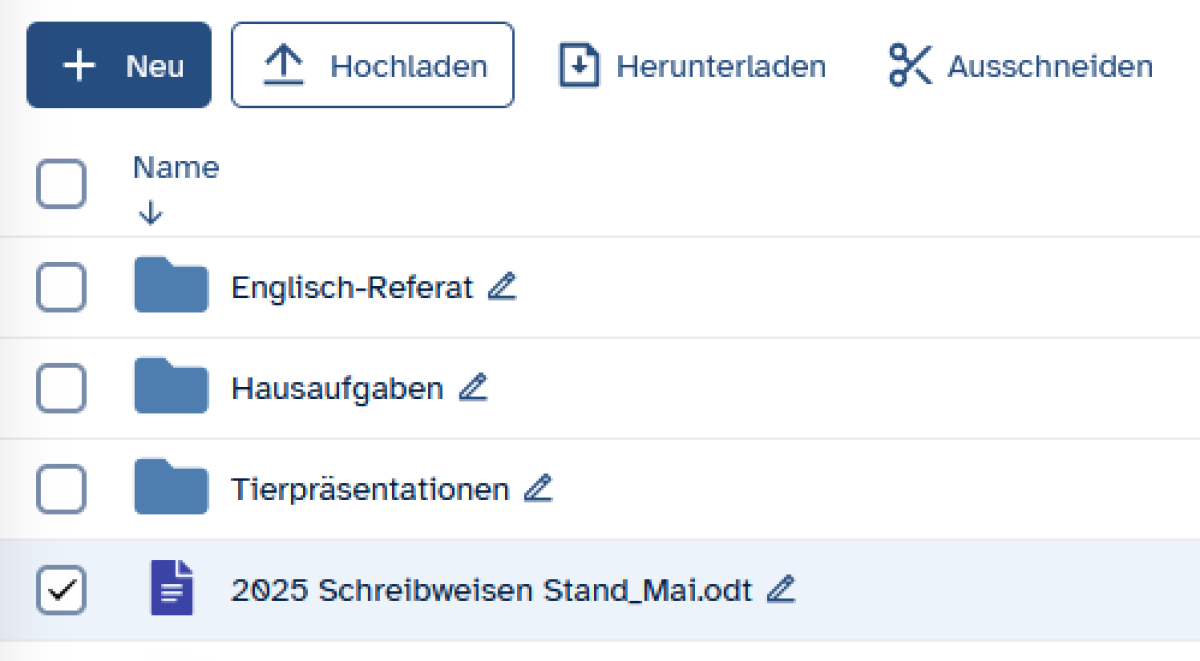Click the edit pencil for Tierpräsentationen
This screenshot has height=661, width=1200.
tap(538, 489)
